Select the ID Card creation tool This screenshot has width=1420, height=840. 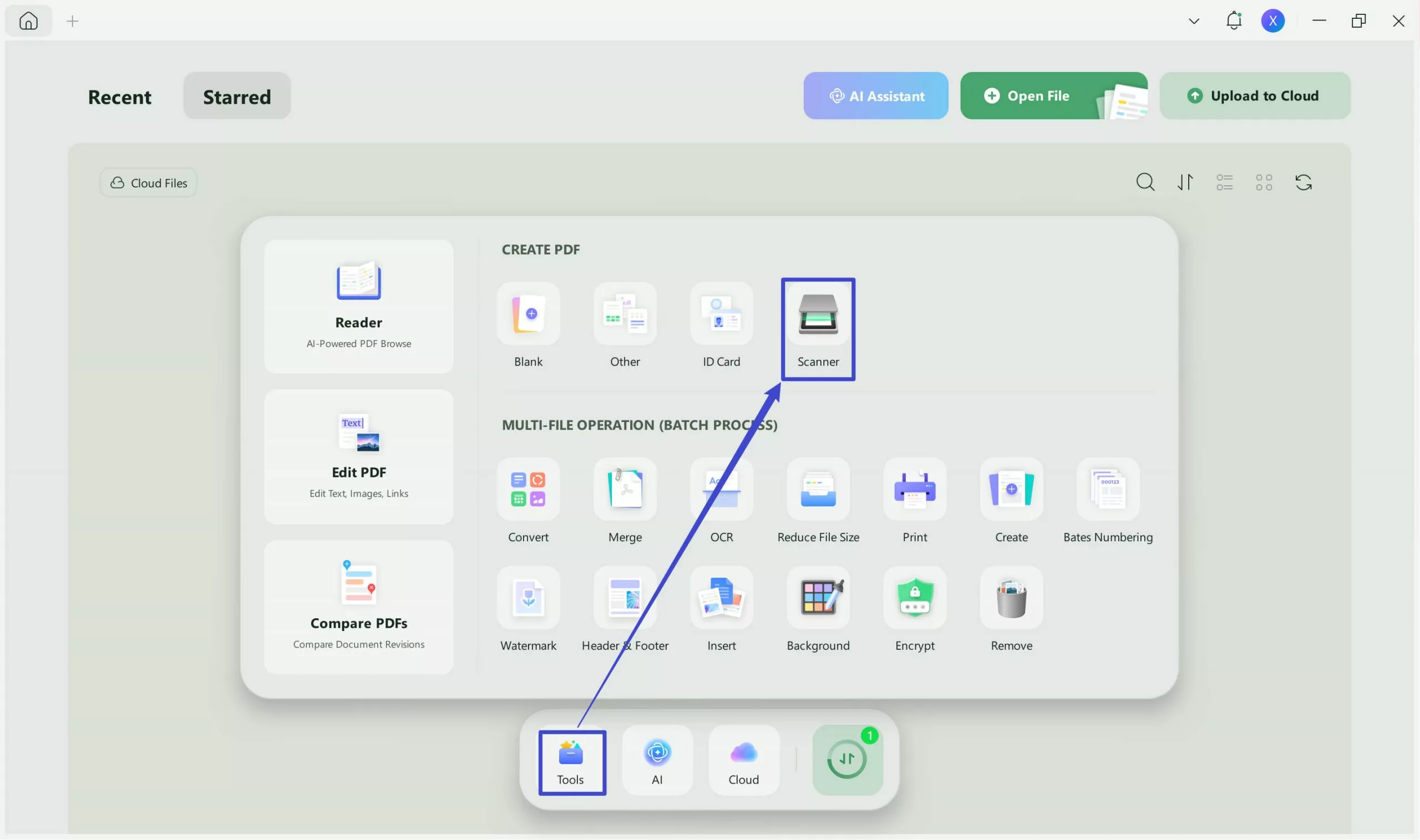(721, 325)
